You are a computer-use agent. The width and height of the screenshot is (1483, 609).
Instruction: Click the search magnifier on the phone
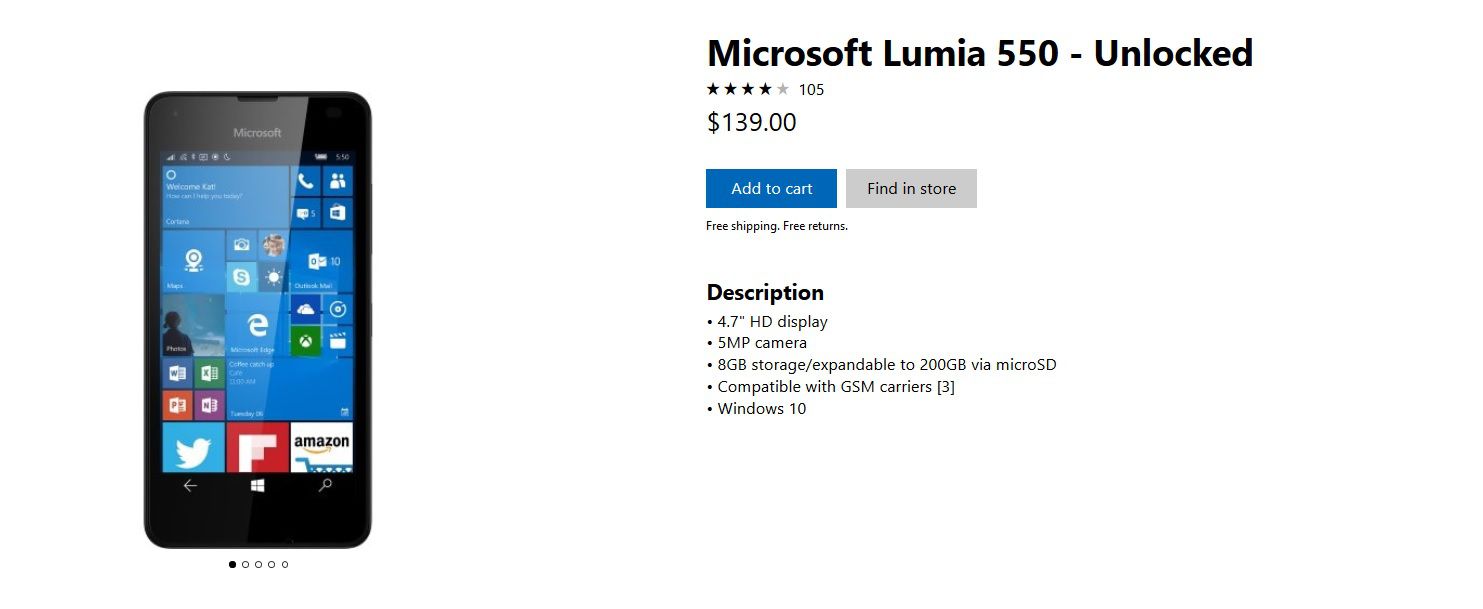point(325,485)
